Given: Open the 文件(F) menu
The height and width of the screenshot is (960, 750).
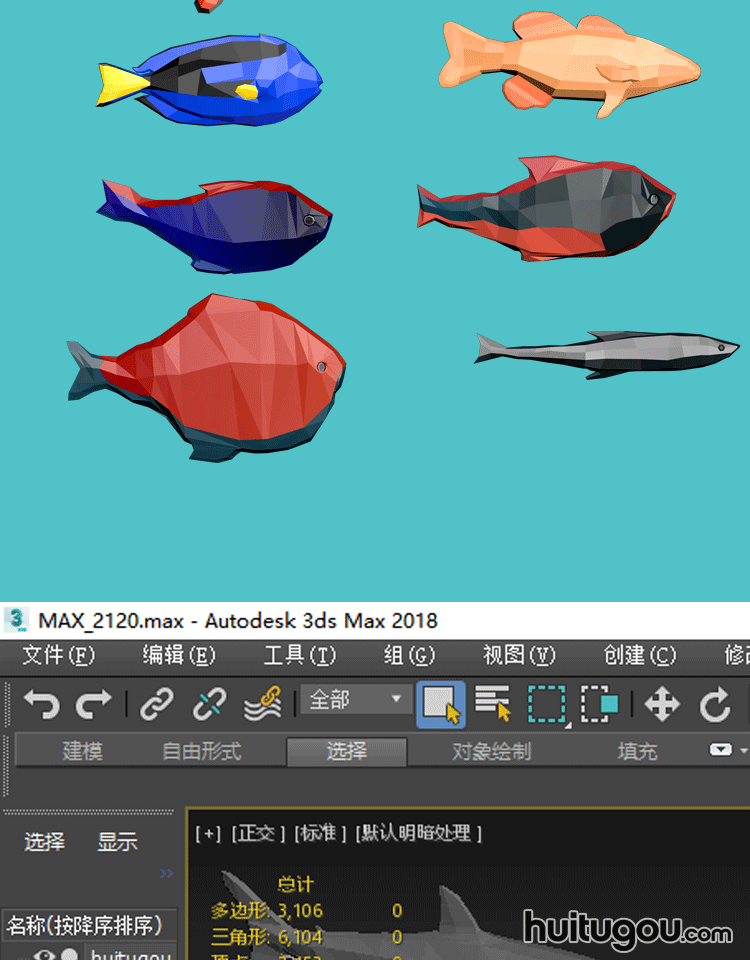Looking at the screenshot, I should 58,655.
